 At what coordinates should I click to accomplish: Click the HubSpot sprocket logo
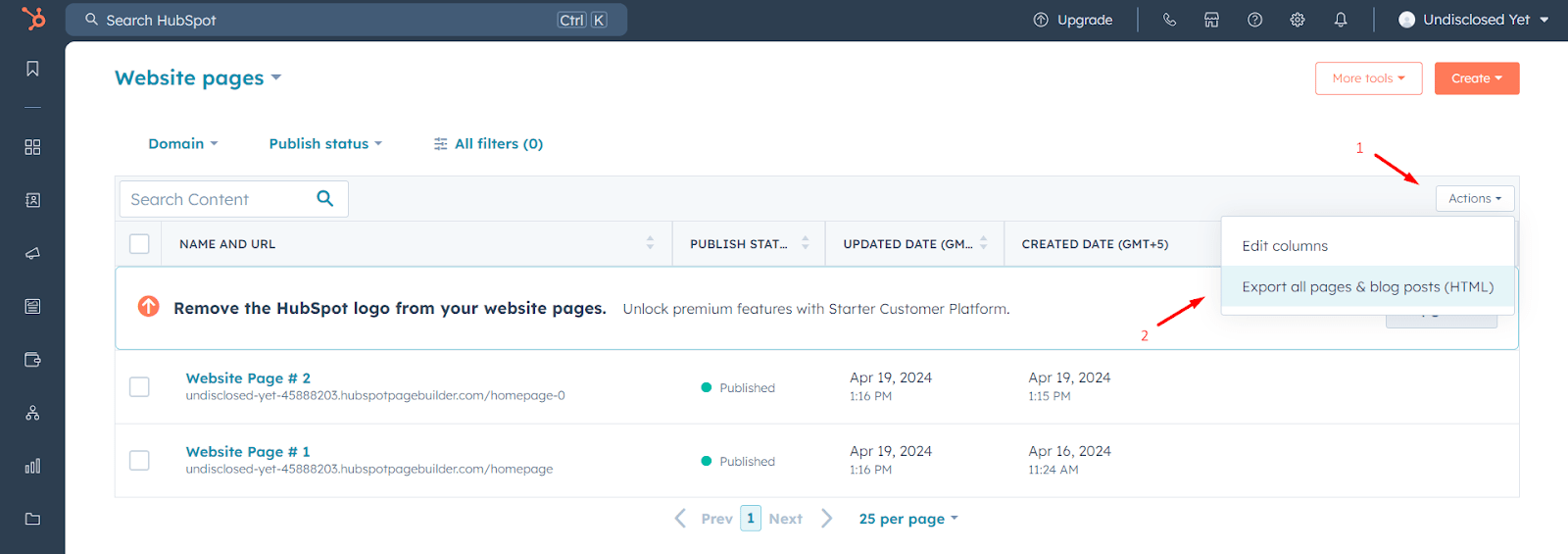[33, 19]
